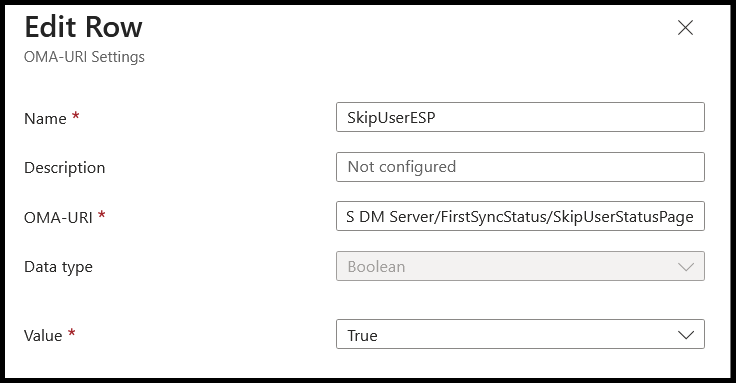Click the Name field containing SkipUserESP
The width and height of the screenshot is (736, 383).
point(520,117)
